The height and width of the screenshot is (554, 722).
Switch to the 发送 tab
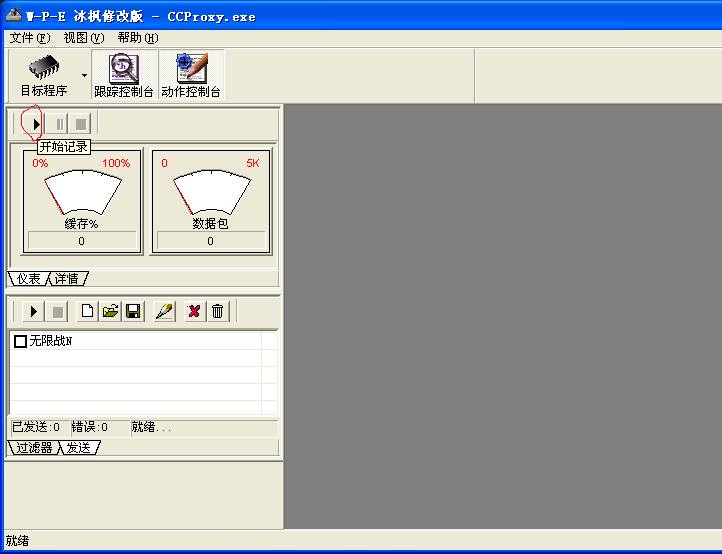click(x=79, y=448)
